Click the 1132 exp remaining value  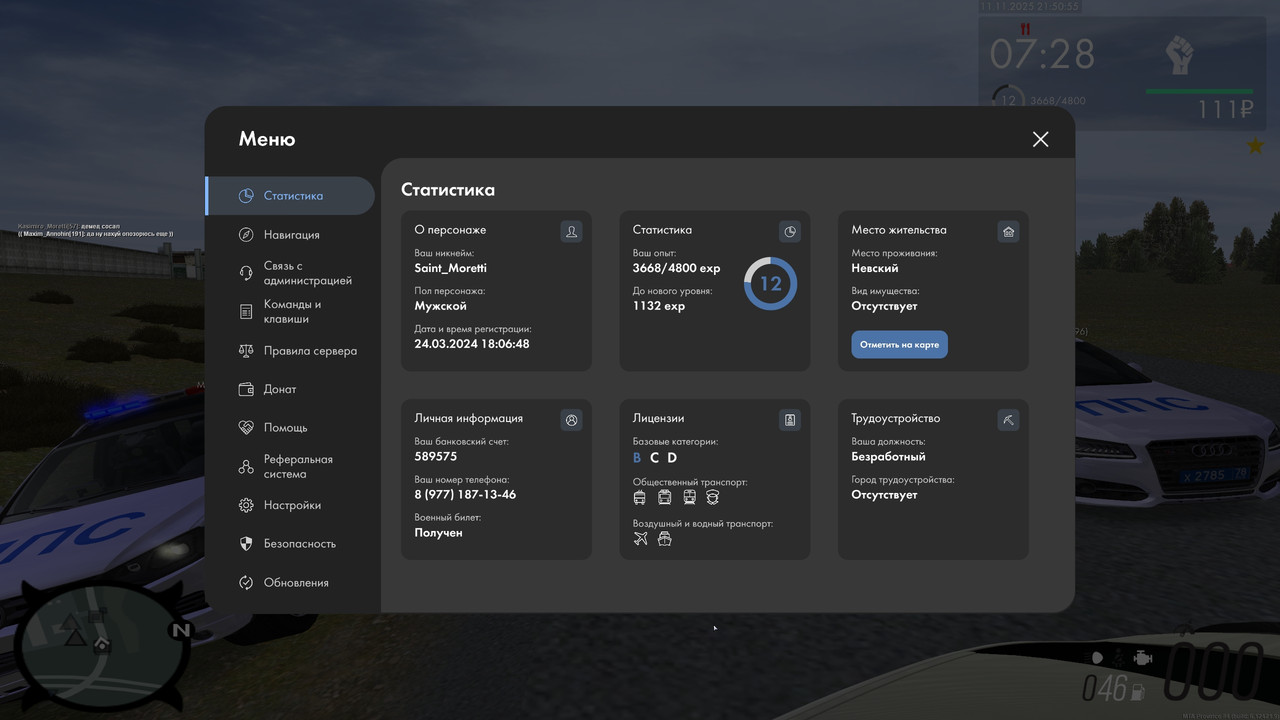(659, 306)
